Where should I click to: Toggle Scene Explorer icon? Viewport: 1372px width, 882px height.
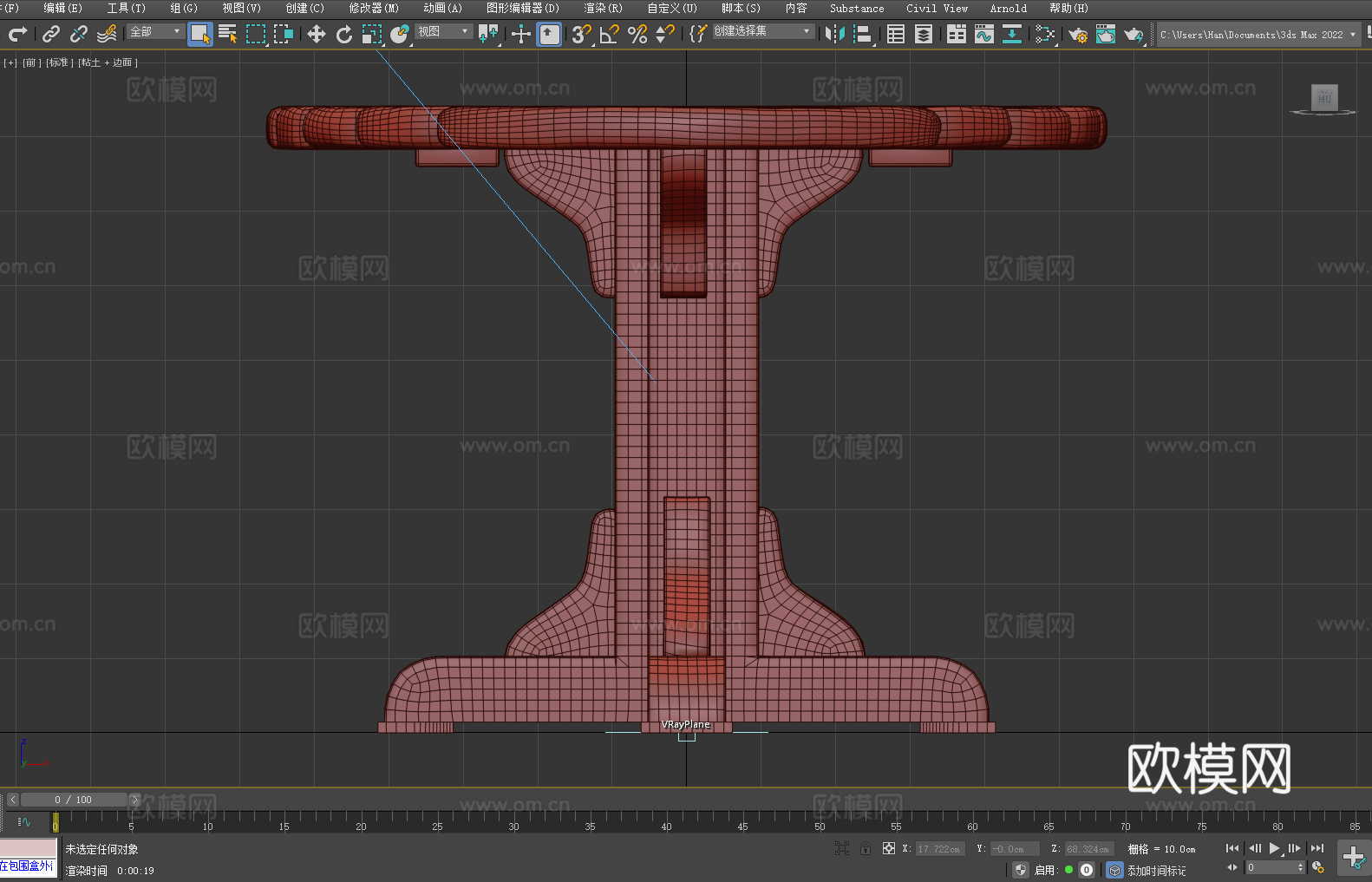tap(896, 34)
